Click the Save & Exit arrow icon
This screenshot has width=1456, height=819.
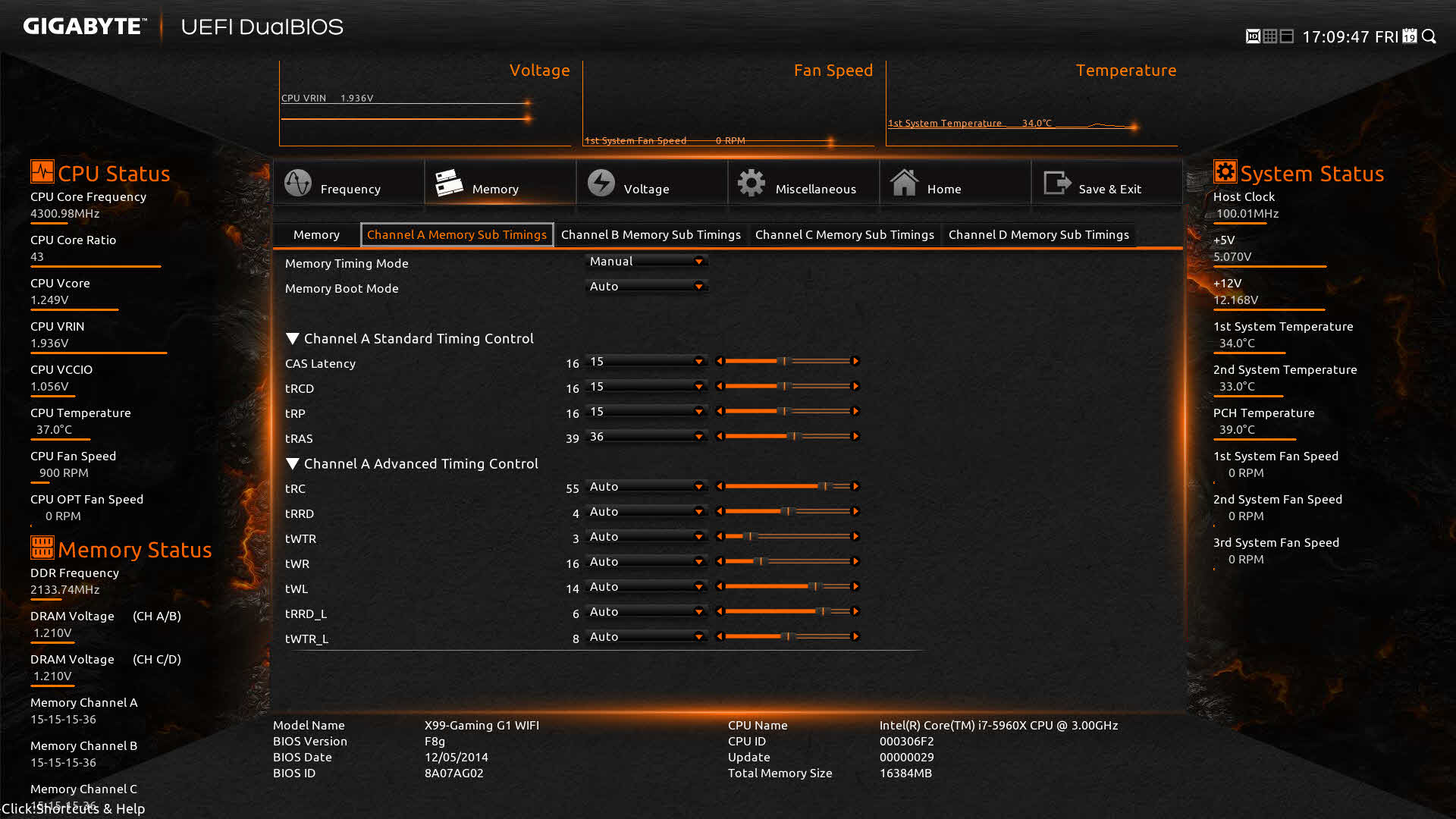(1056, 183)
